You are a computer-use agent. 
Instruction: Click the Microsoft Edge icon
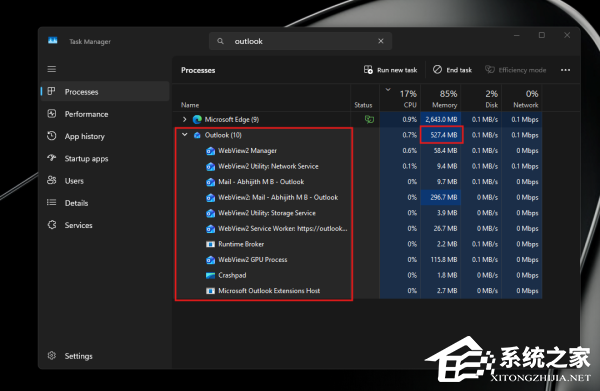pos(197,119)
